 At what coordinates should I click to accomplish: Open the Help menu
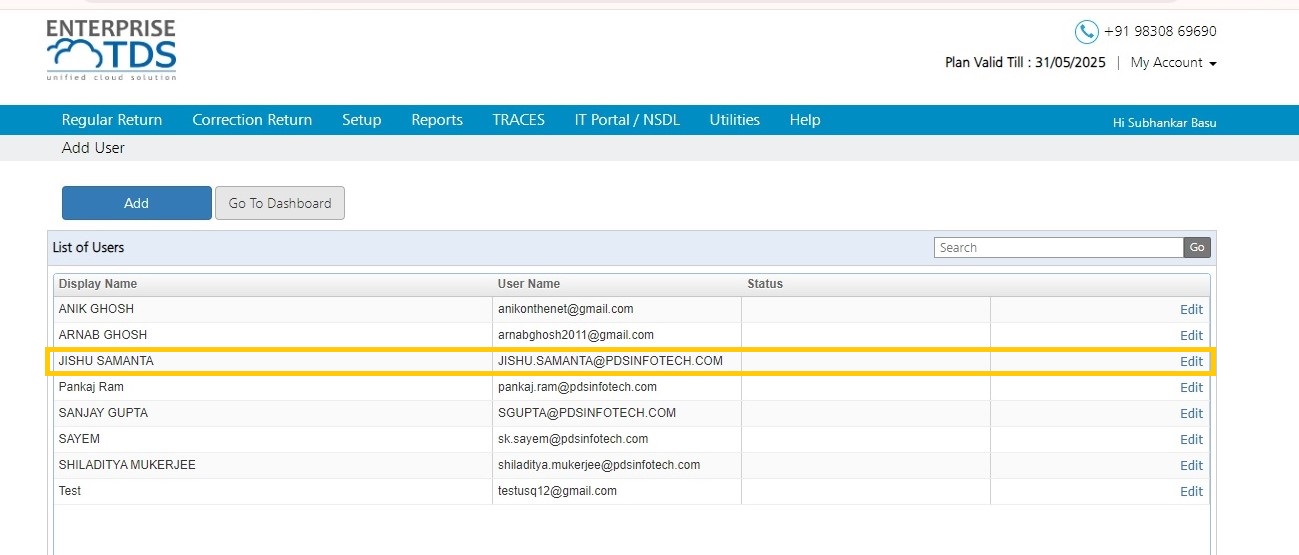(805, 120)
